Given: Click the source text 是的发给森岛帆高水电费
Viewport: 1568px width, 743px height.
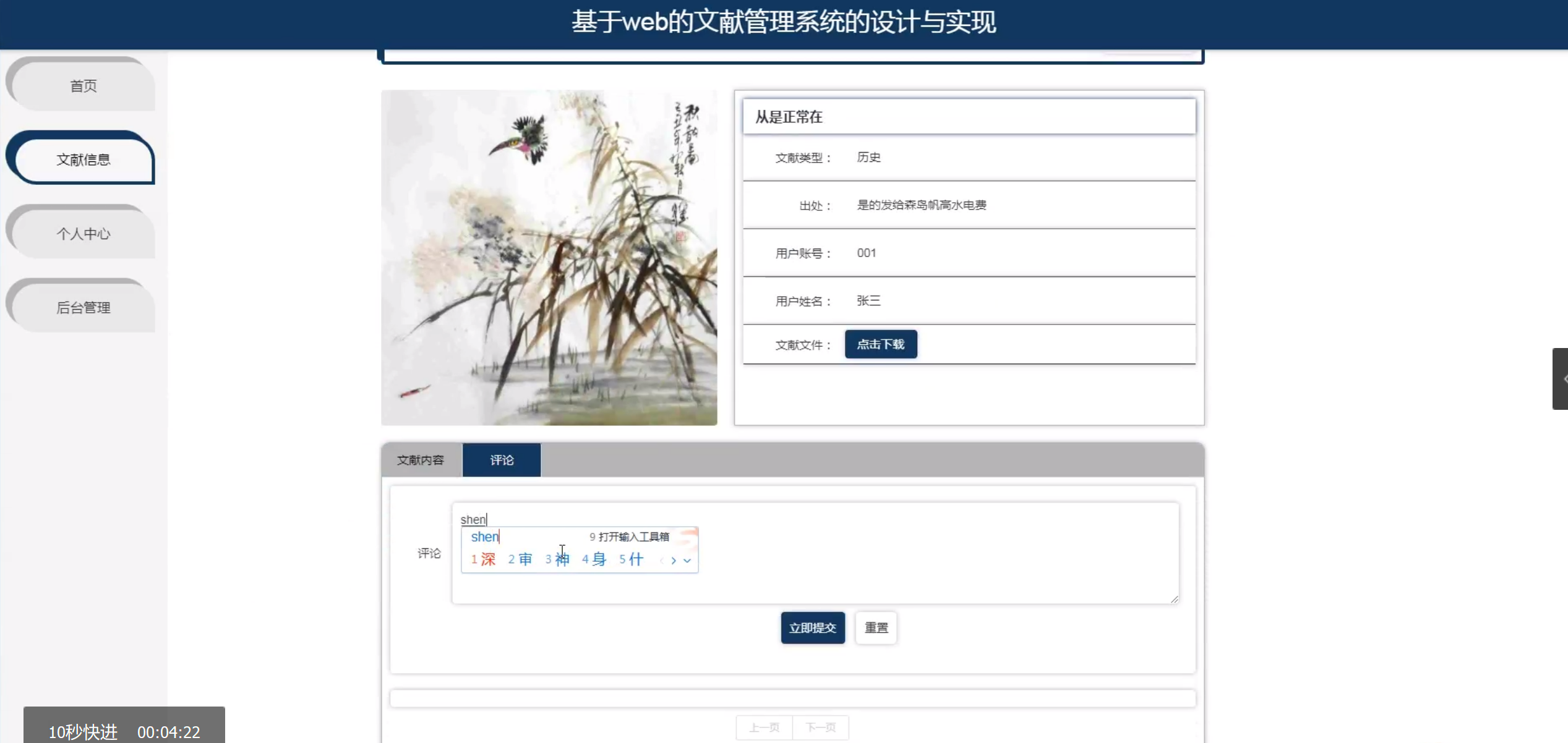Looking at the screenshot, I should pos(921,205).
